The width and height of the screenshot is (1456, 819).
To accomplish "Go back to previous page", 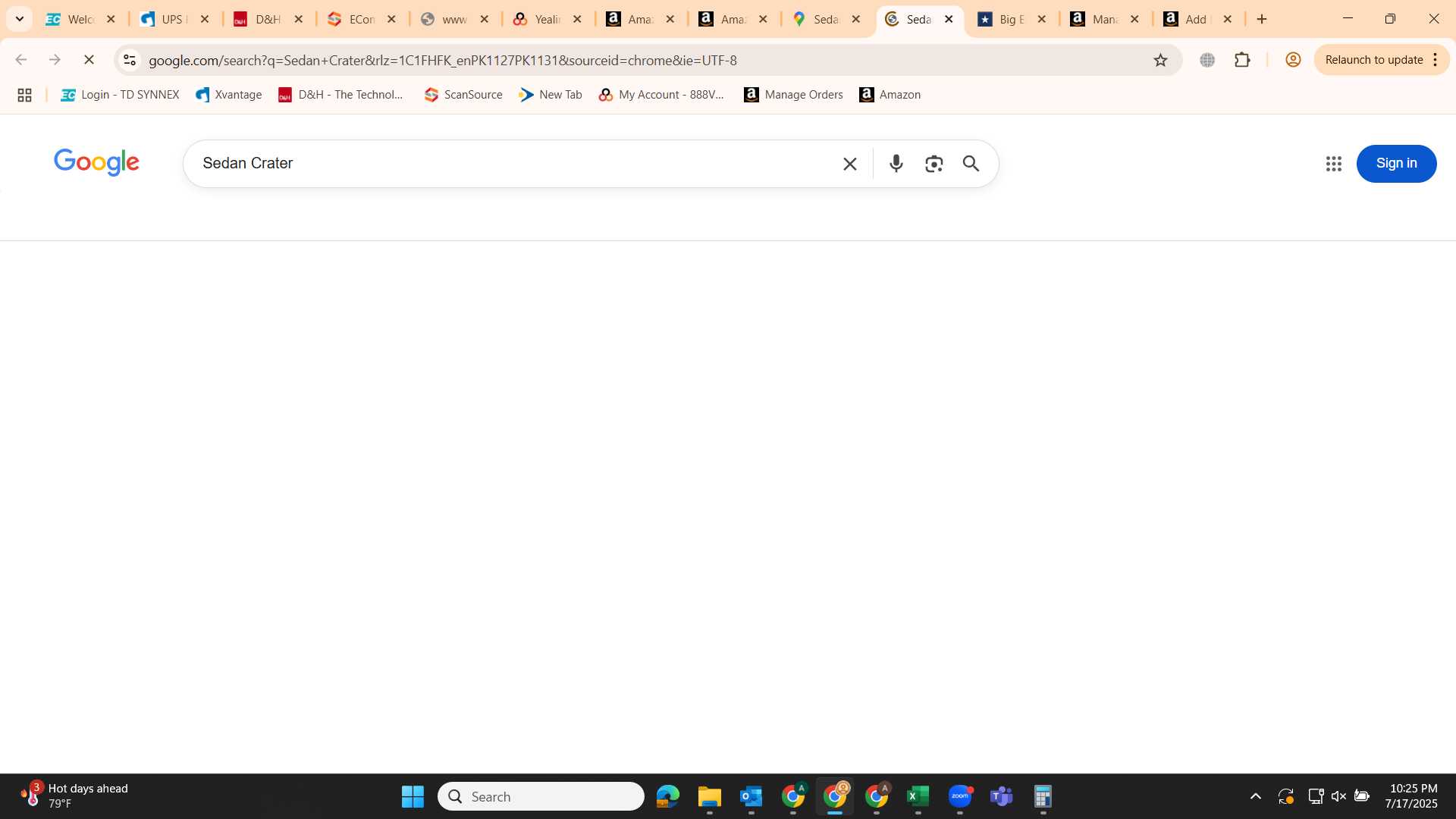I will click(21, 60).
